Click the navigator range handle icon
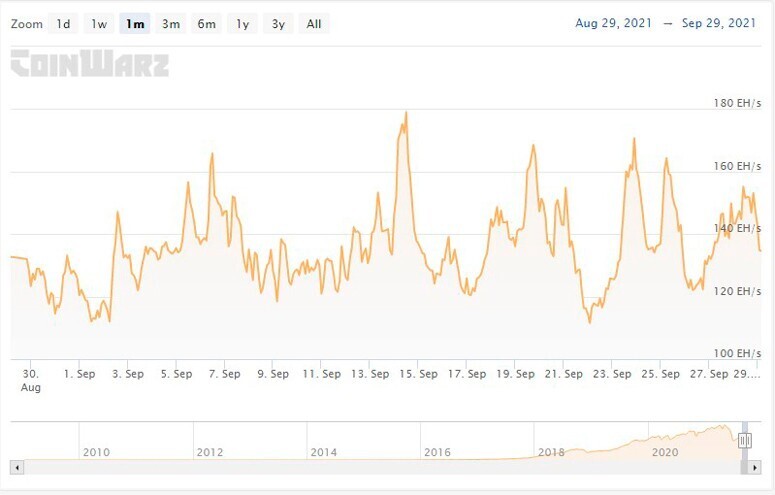Viewport: 775px width, 495px height. point(744,440)
